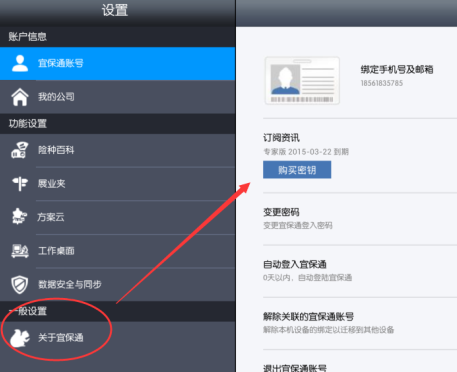Click the 工作桌面 desk icon
The width and height of the screenshot is (457, 372).
click(x=20, y=251)
